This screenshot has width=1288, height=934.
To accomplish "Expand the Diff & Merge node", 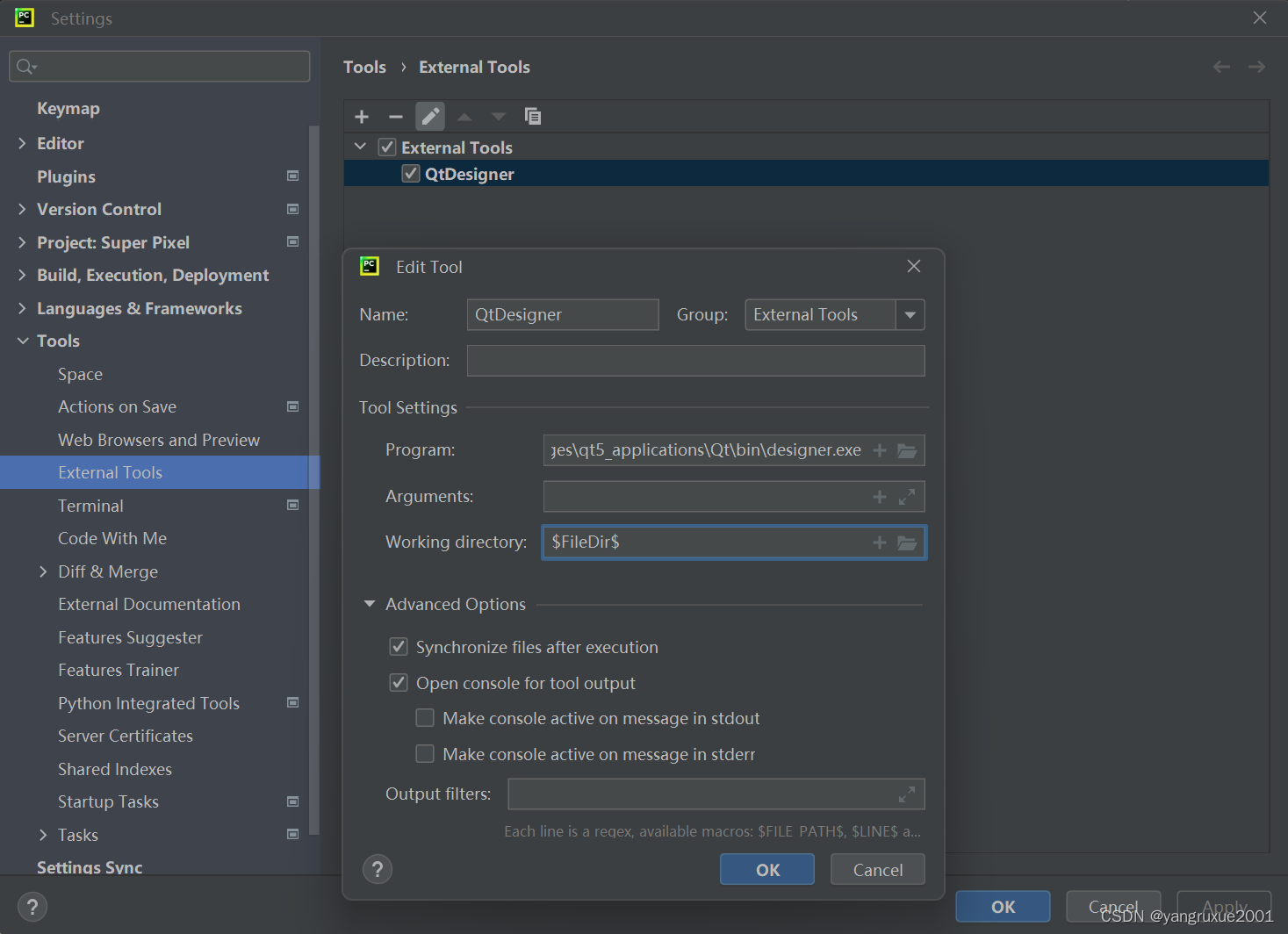I will [43, 571].
